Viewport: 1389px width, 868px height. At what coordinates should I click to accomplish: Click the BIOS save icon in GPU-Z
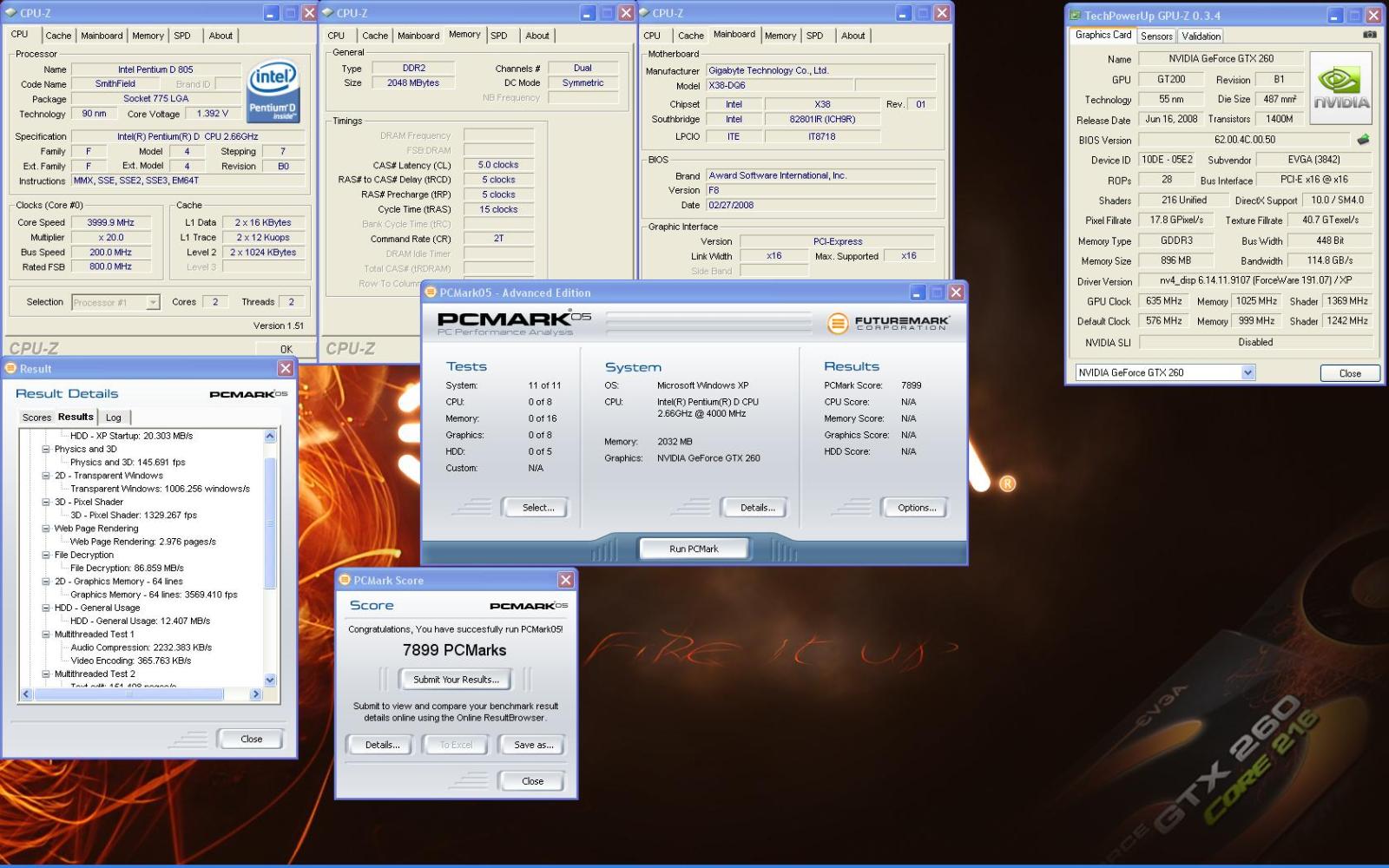pos(1363,139)
